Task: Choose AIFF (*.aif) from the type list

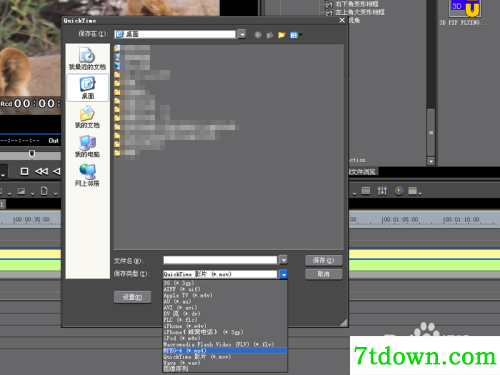Action: tap(224, 289)
